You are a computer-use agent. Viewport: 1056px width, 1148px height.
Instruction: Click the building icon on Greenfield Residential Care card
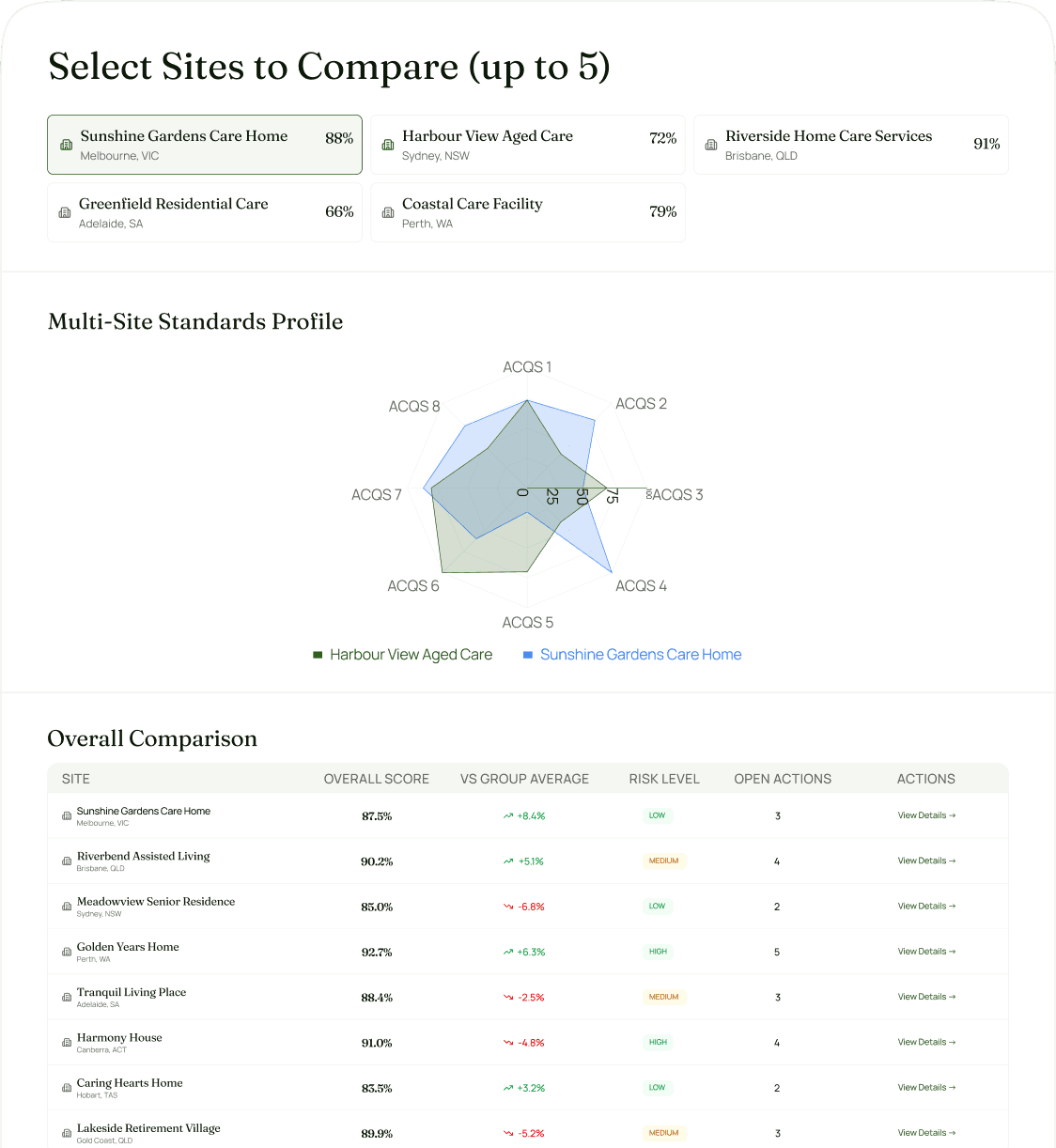point(66,212)
